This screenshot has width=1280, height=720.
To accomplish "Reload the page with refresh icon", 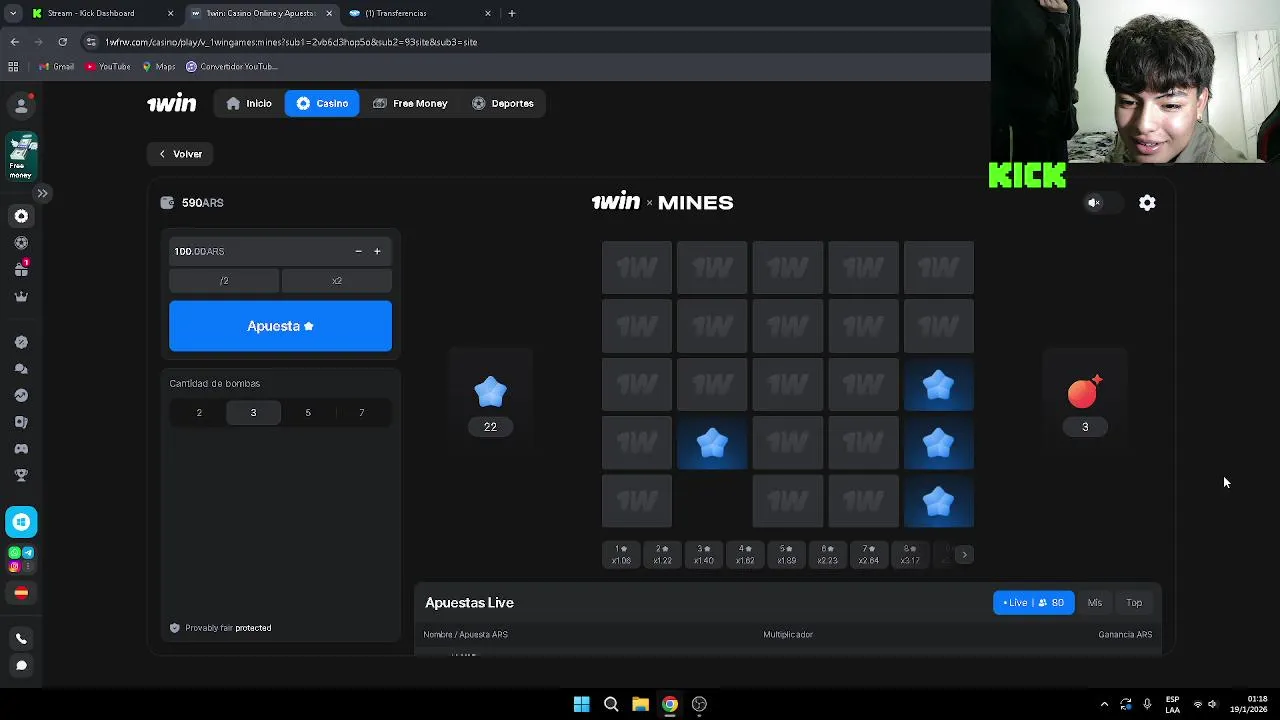I will pyautogui.click(x=62, y=42).
